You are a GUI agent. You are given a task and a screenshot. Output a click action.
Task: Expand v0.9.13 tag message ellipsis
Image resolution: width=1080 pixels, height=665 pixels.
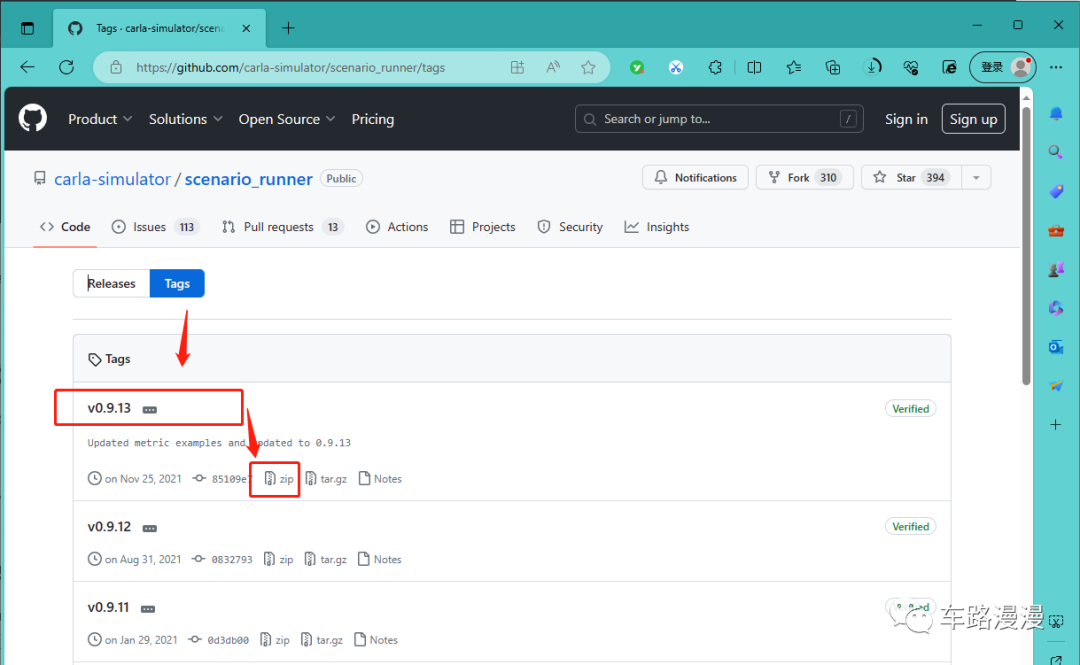(x=149, y=409)
